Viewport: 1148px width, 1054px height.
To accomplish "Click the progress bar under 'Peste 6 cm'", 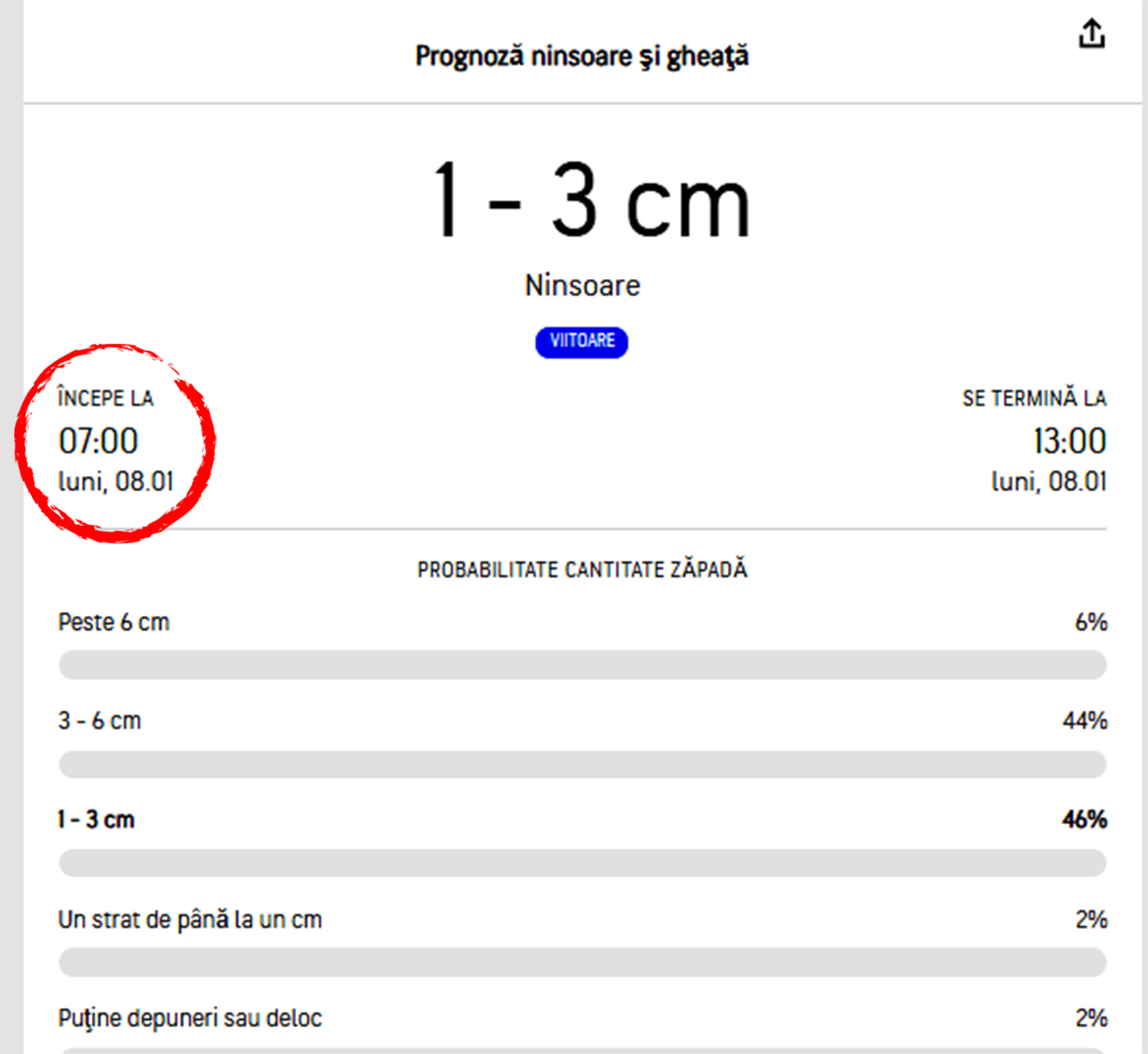I will (582, 664).
